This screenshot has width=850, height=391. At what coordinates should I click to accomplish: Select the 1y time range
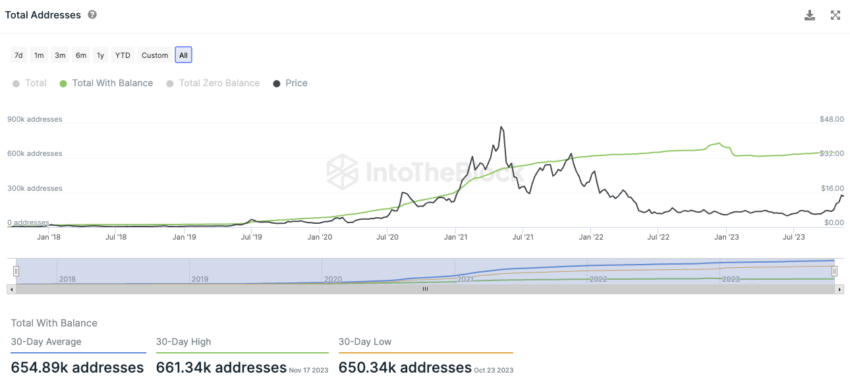pos(100,55)
